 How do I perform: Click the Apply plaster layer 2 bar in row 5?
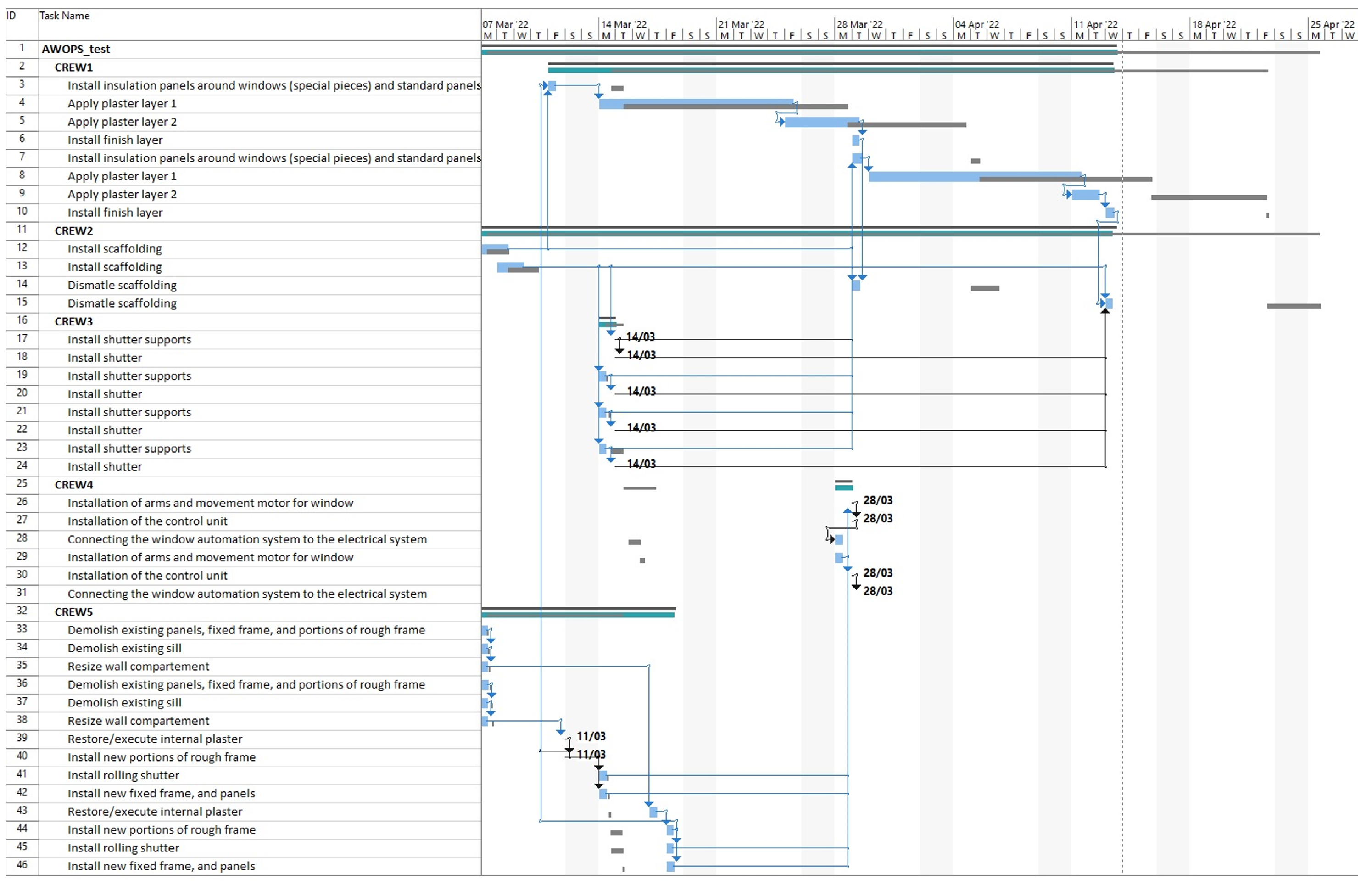(821, 121)
